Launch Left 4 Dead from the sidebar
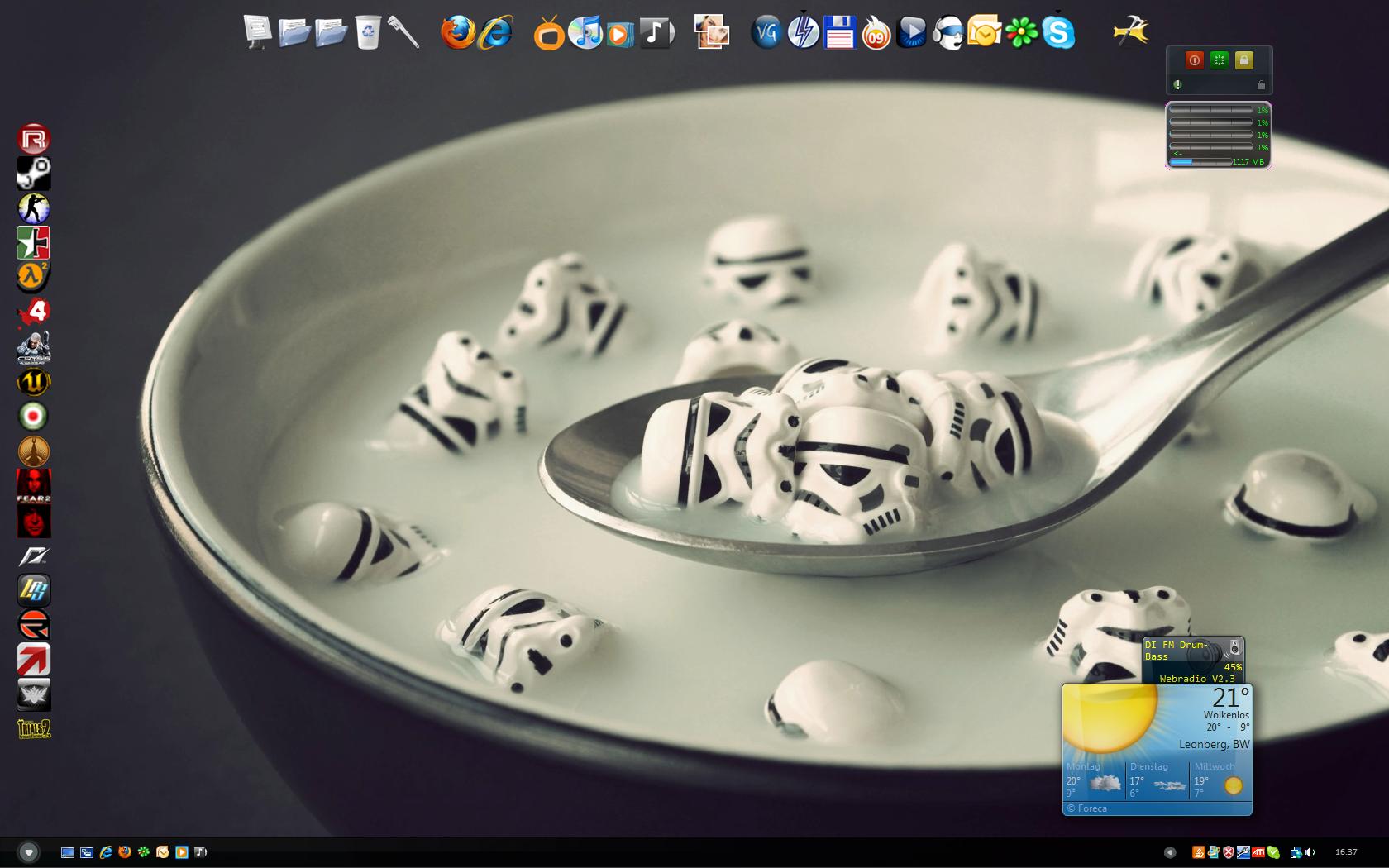 [x=34, y=312]
